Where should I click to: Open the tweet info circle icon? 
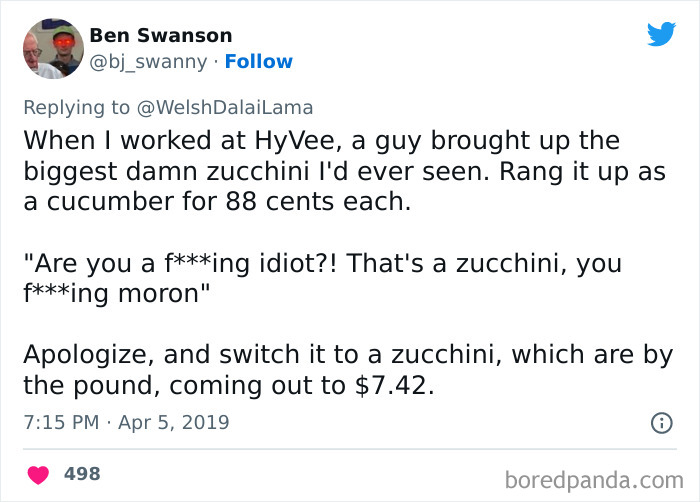[662, 423]
